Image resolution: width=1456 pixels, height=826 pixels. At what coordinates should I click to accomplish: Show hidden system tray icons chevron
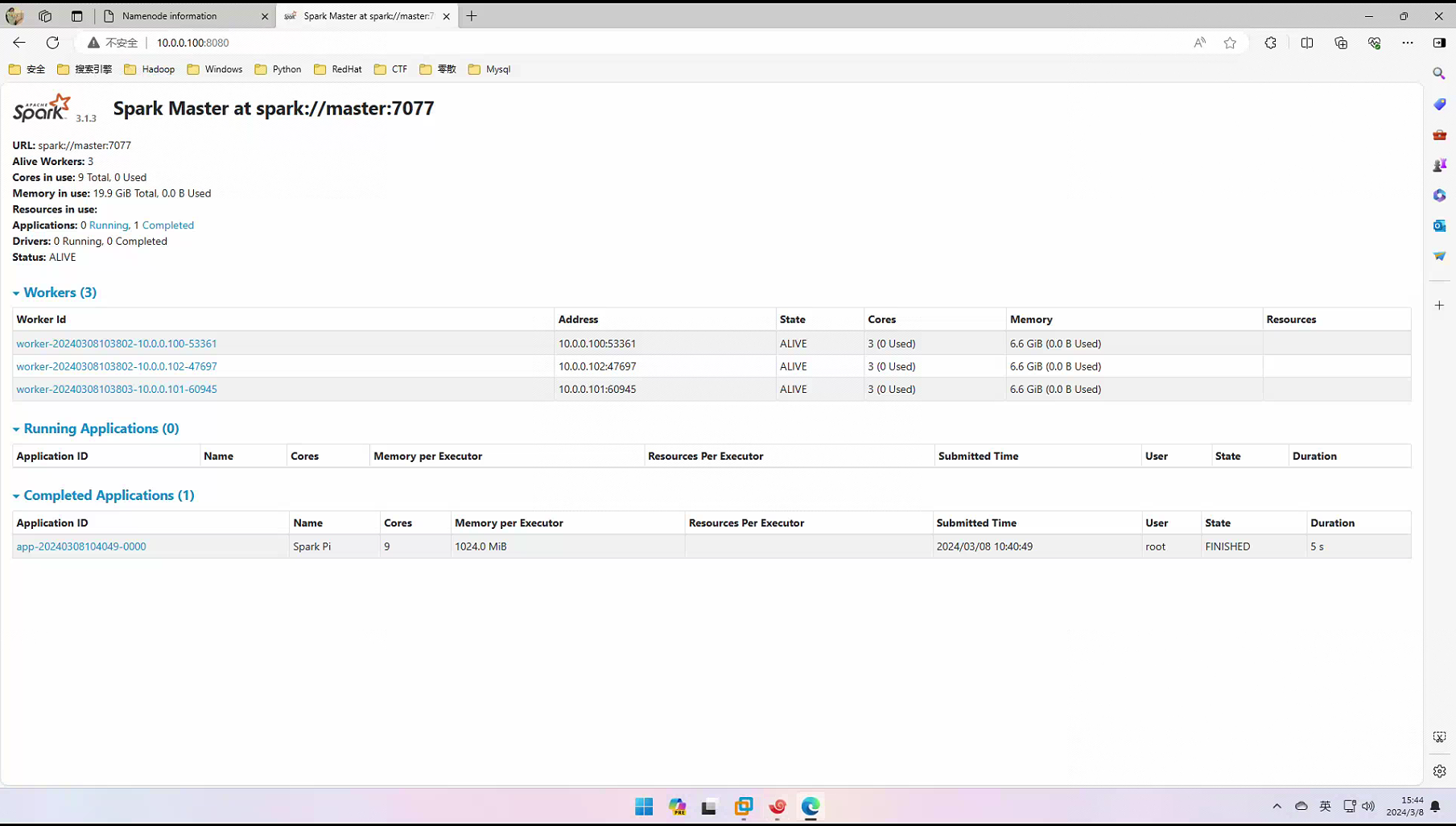click(x=1277, y=806)
